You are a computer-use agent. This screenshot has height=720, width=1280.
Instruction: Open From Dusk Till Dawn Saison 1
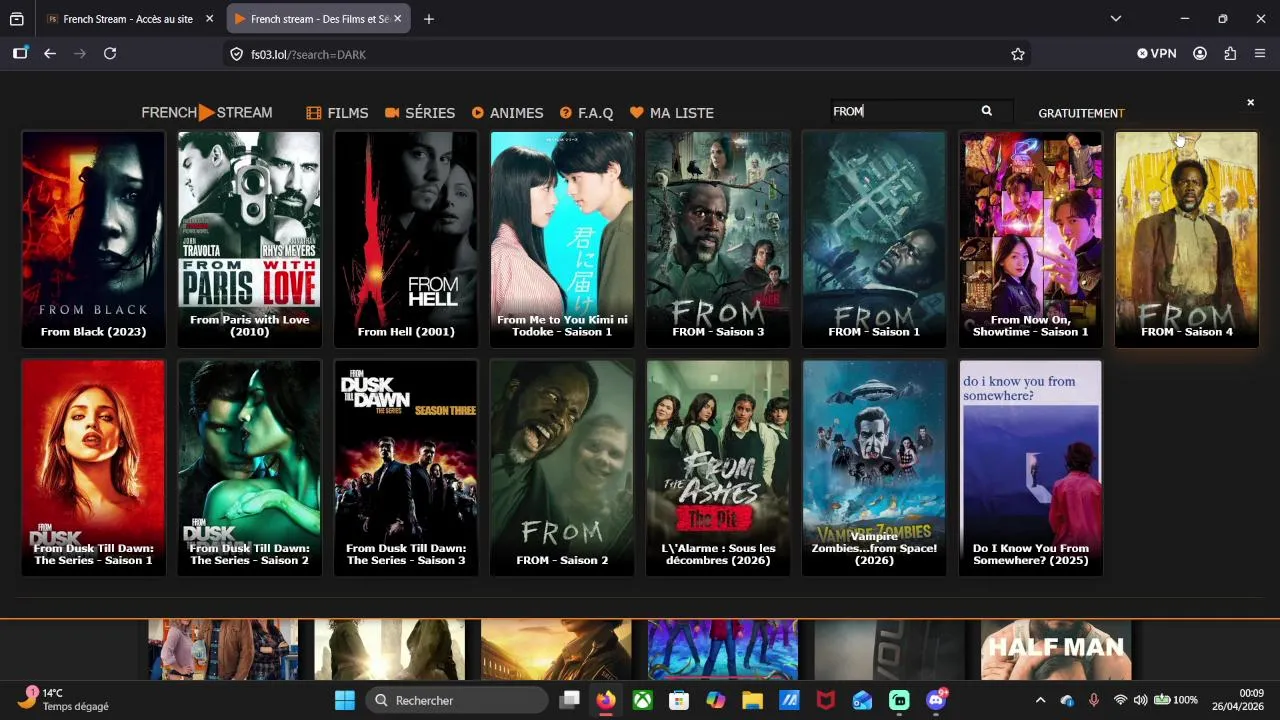pyautogui.click(x=94, y=468)
